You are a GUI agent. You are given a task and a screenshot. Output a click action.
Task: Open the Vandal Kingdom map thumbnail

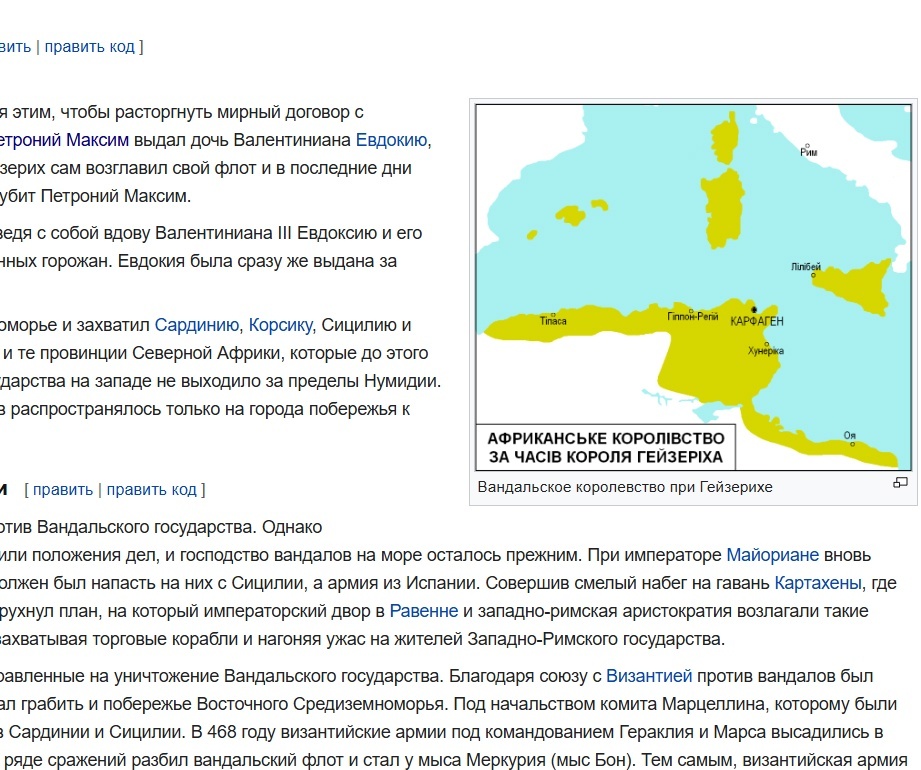693,285
